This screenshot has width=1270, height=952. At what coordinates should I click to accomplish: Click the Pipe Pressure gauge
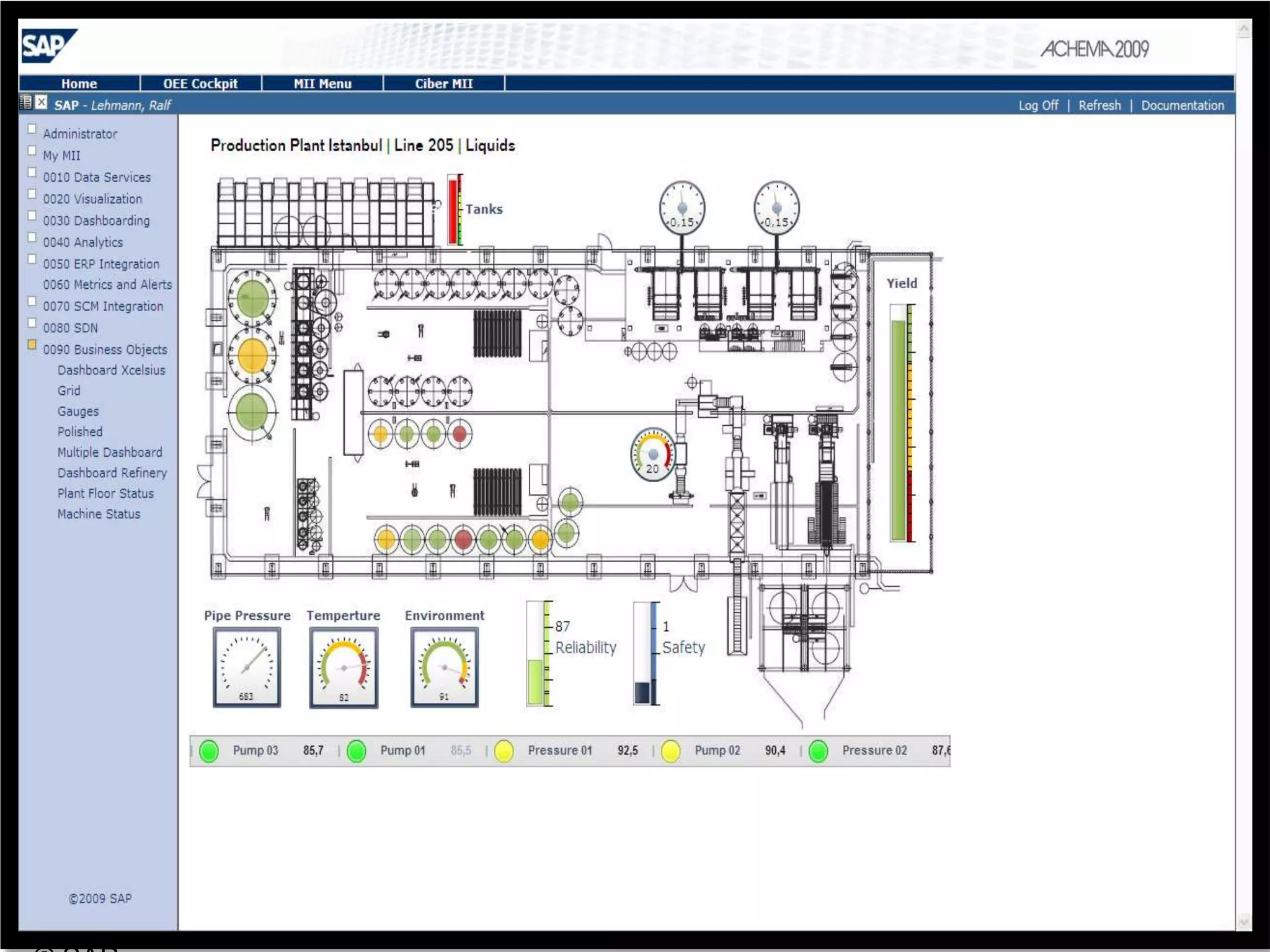tap(247, 668)
